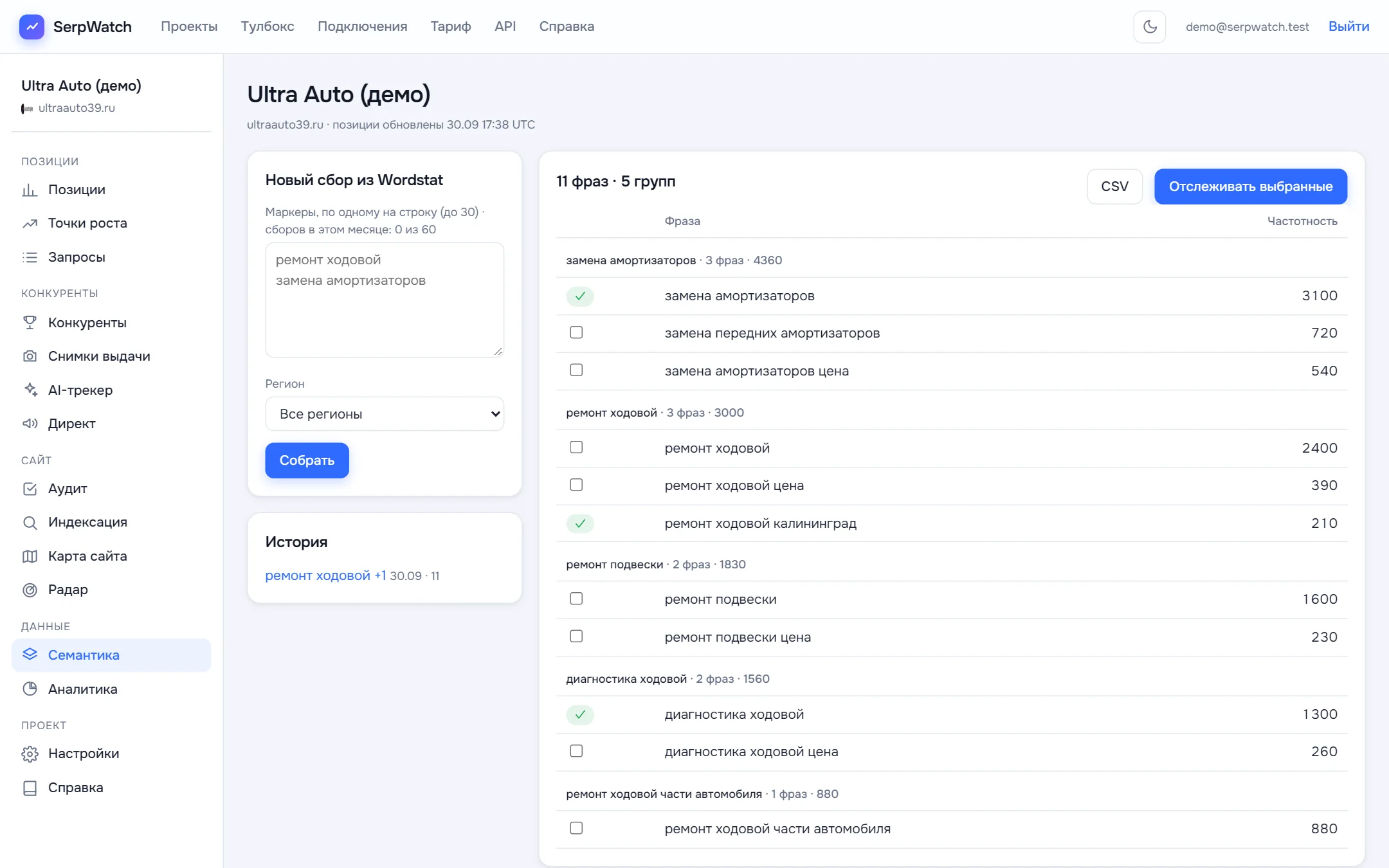Open Радар via the target icon
The width and height of the screenshot is (1389, 868).
coord(30,590)
